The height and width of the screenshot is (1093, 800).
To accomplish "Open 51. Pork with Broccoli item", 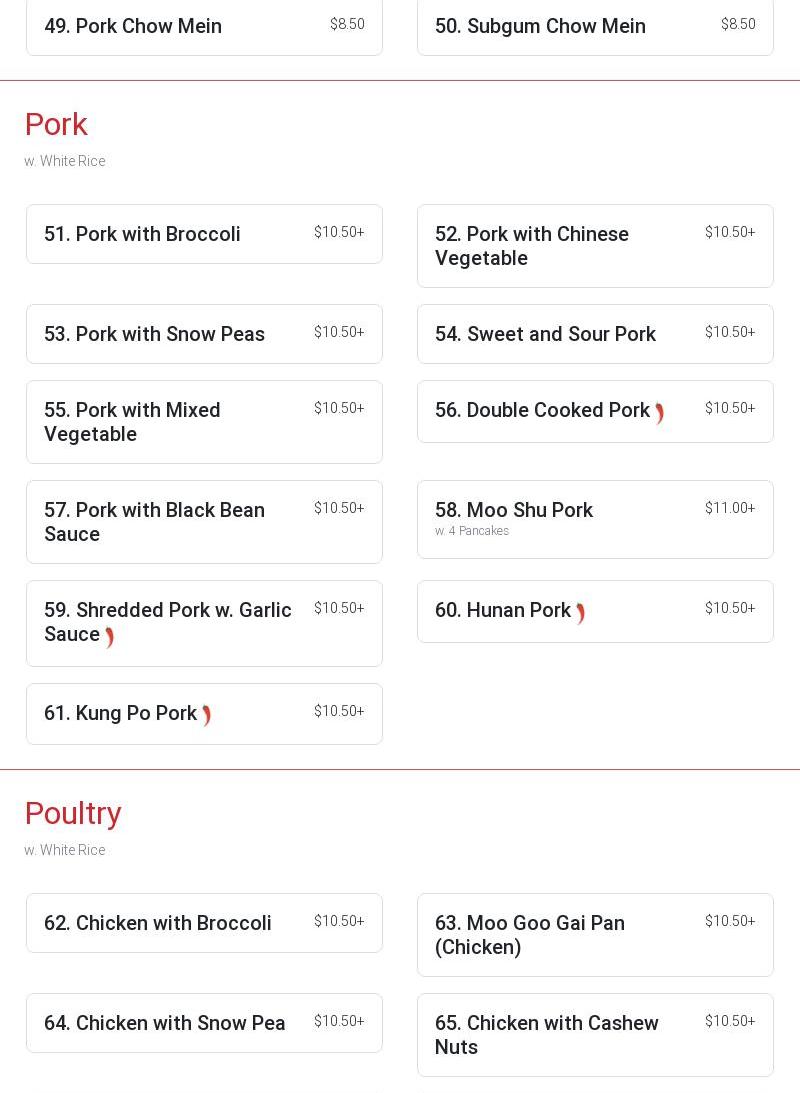I will [x=204, y=234].
